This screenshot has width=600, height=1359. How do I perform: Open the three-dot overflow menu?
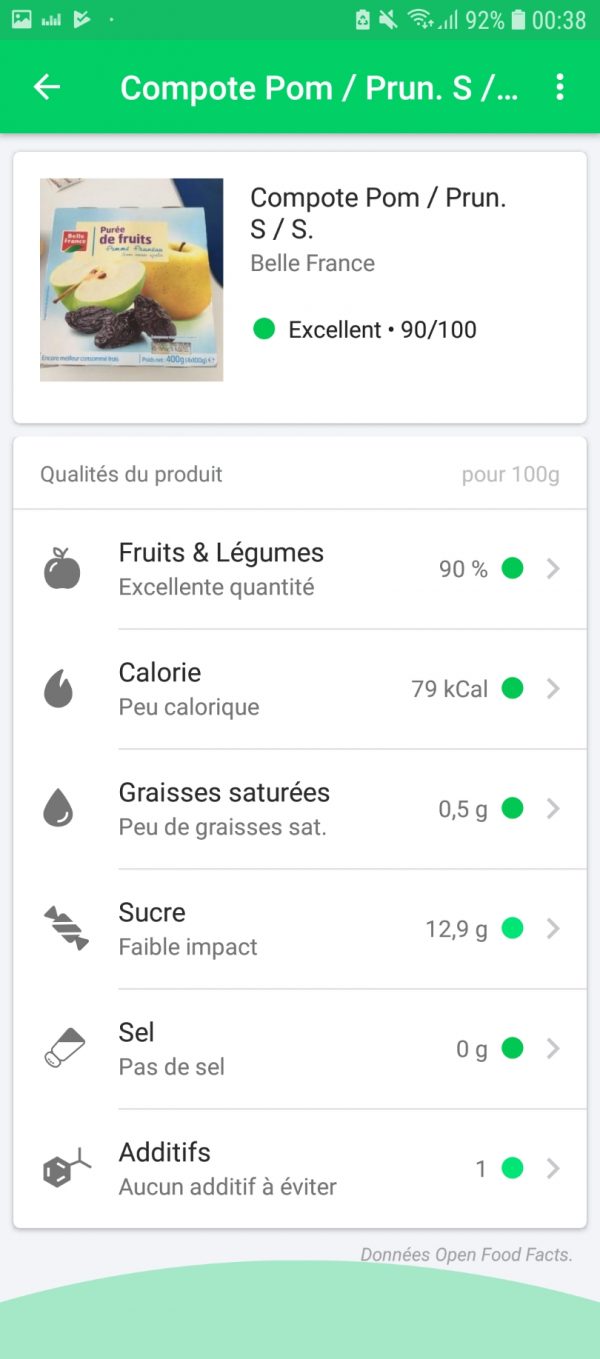560,88
